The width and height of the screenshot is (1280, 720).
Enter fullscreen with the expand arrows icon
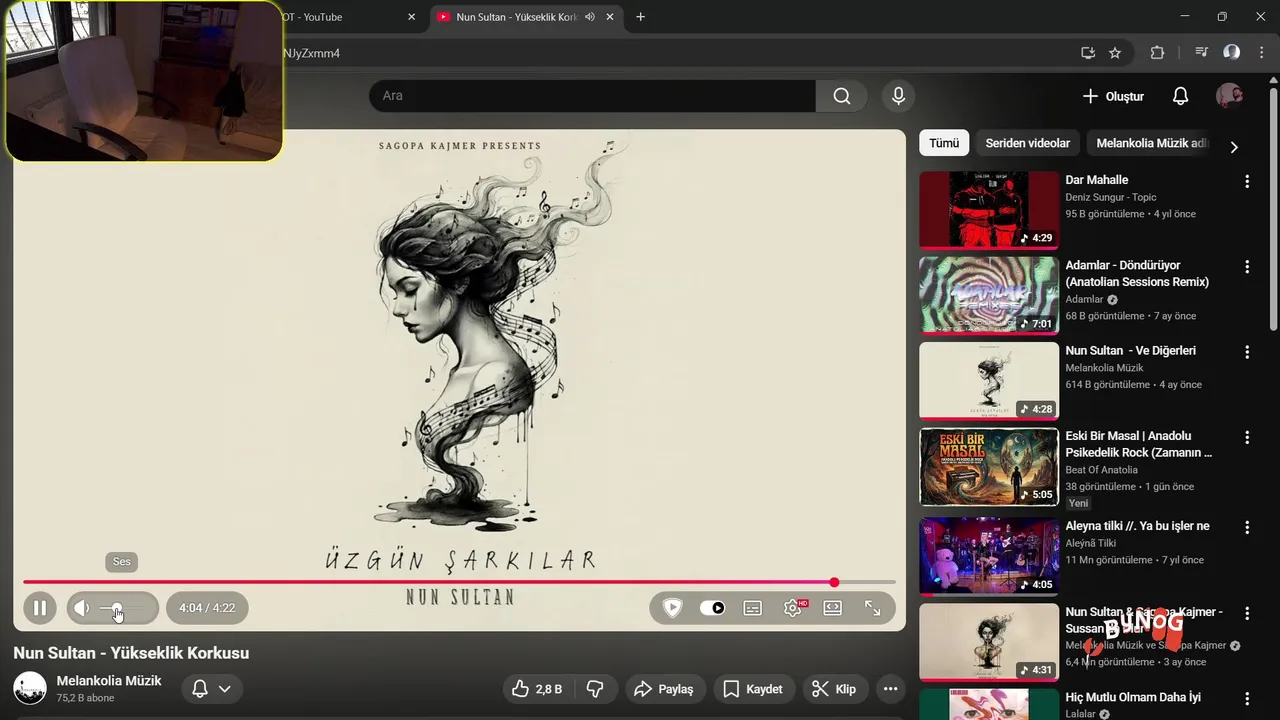click(x=873, y=608)
